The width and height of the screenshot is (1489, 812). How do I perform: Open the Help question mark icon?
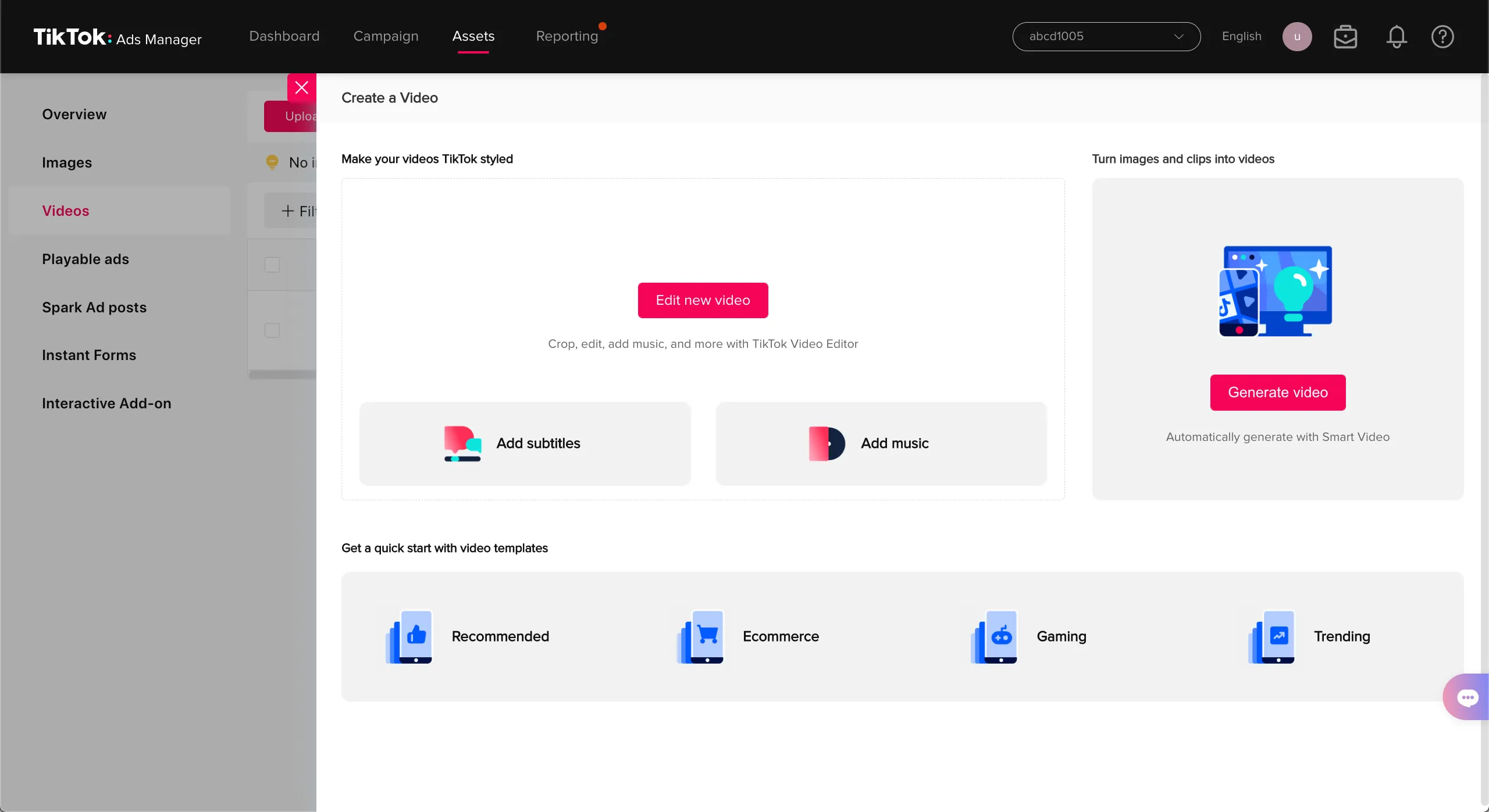click(x=1442, y=36)
